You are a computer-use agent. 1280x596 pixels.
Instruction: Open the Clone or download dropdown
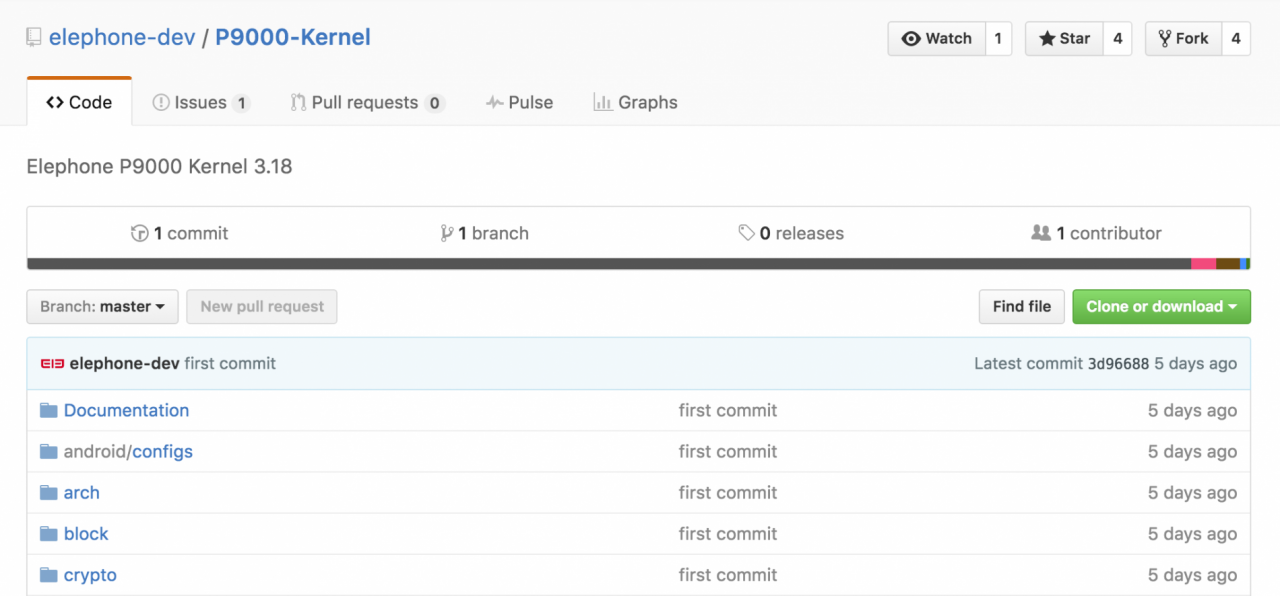[1162, 307]
